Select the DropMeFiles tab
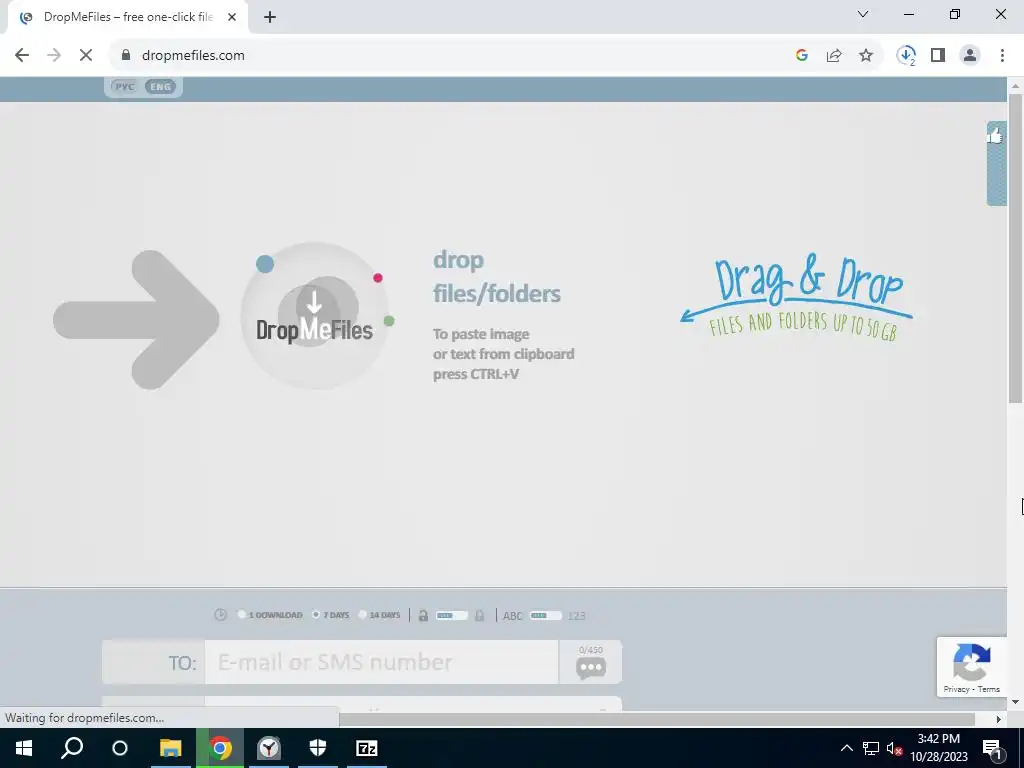This screenshot has width=1024, height=768. coord(128,17)
